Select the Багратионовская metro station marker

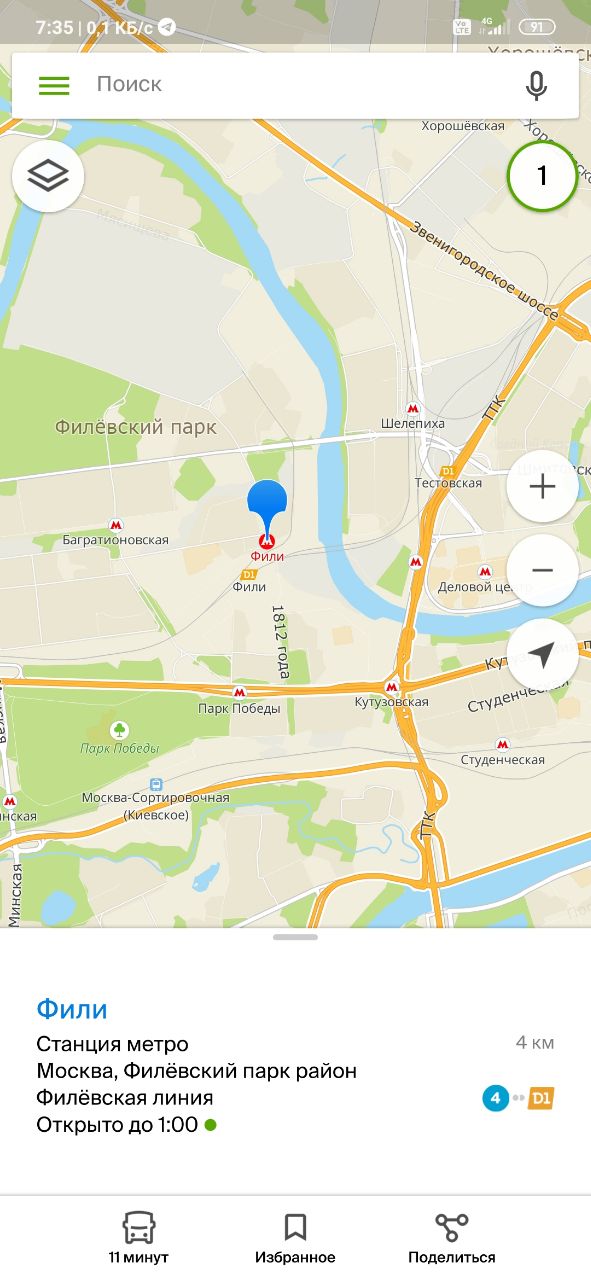pyautogui.click(x=117, y=524)
